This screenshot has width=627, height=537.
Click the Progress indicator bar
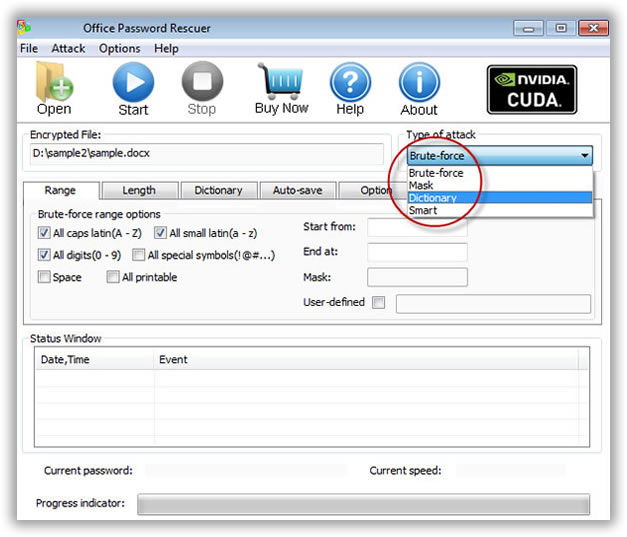363,504
